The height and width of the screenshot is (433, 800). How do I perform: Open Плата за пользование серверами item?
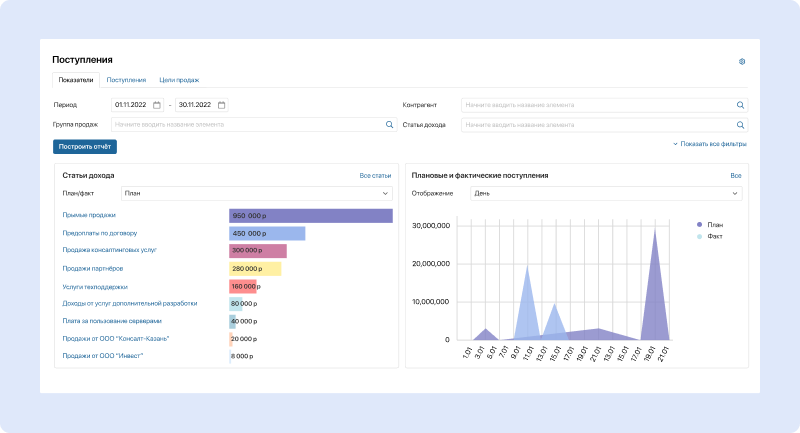pyautogui.click(x=112, y=321)
